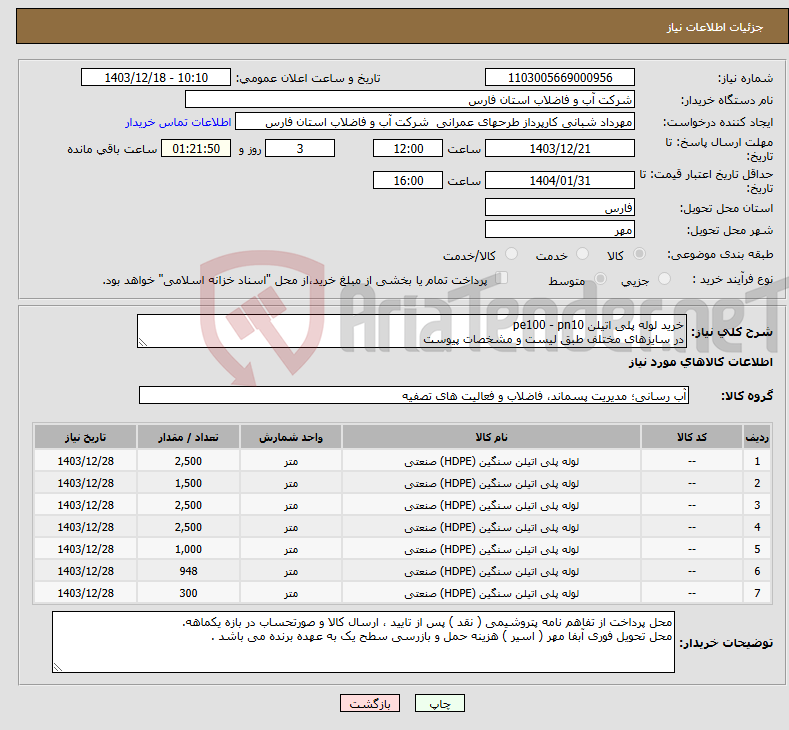This screenshot has width=789, height=730.
Task: Click the description box resize handle
Action: point(143,343)
